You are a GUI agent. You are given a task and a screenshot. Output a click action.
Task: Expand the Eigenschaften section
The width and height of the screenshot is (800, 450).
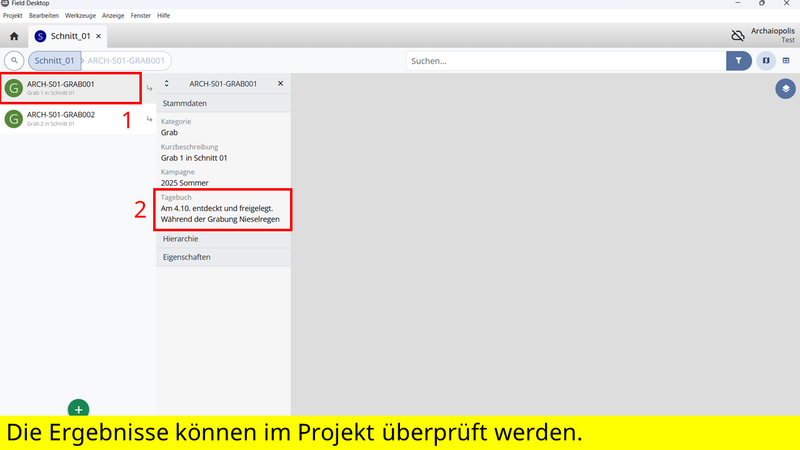point(223,258)
